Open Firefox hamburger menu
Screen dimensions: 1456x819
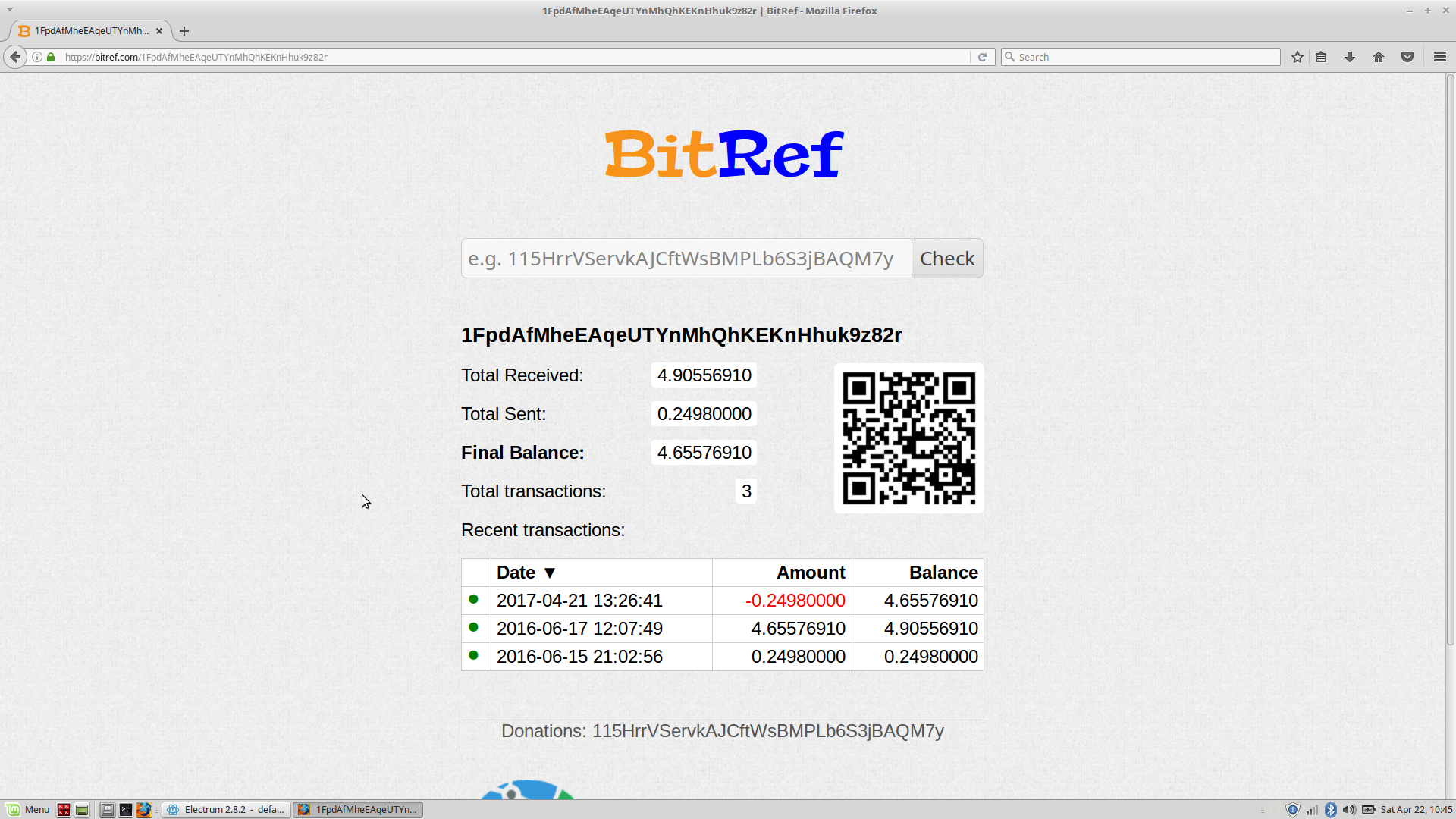tap(1440, 57)
